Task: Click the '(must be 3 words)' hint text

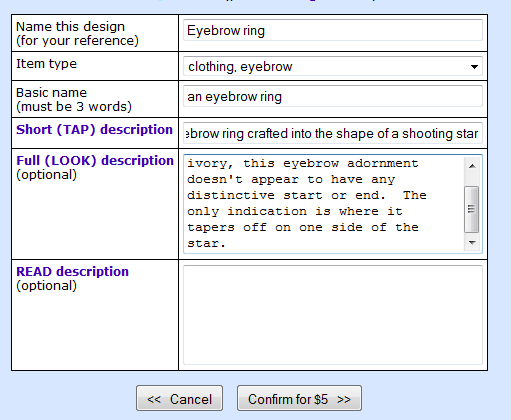Action: click(74, 107)
